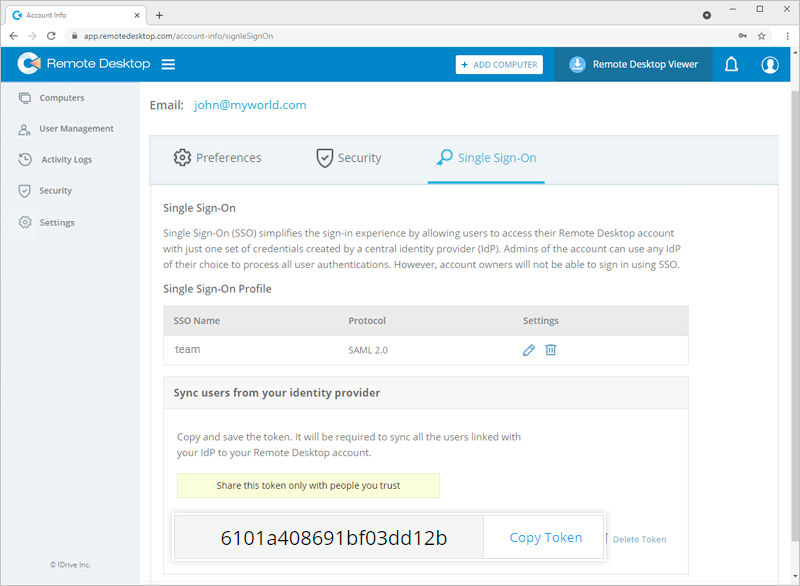Open Settings in the sidebar
The image size is (800, 586).
pos(57,223)
